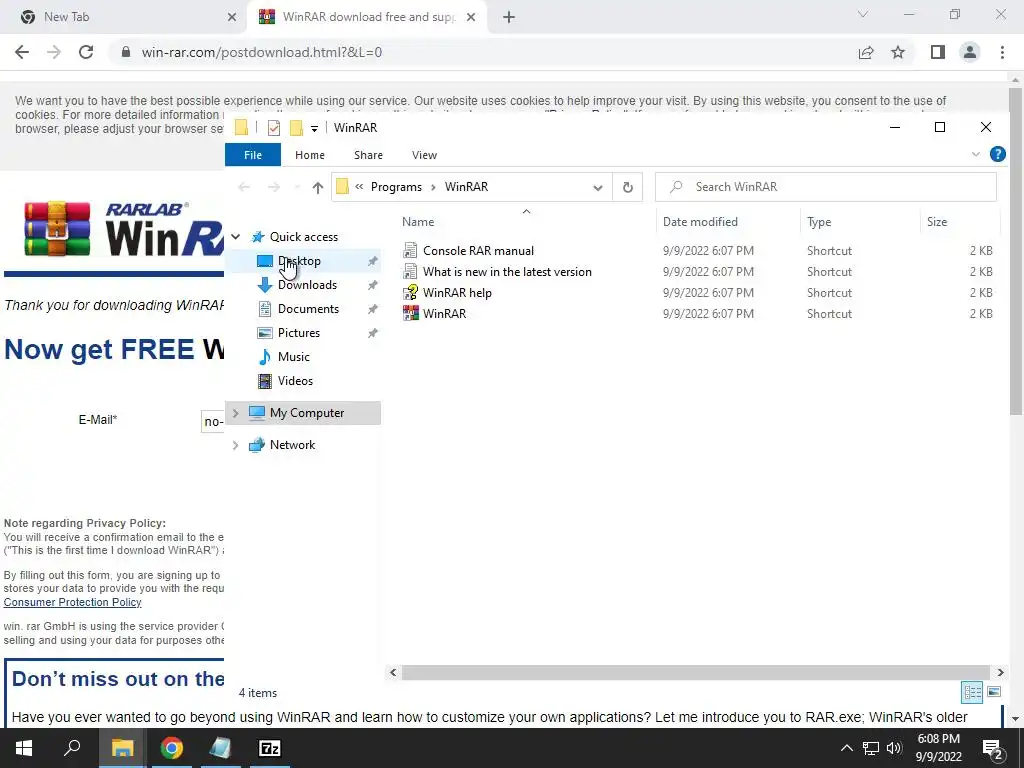The height and width of the screenshot is (768, 1024).
Task: Open Customize Quick Access Toolbar dropdown
Action: [314, 129]
